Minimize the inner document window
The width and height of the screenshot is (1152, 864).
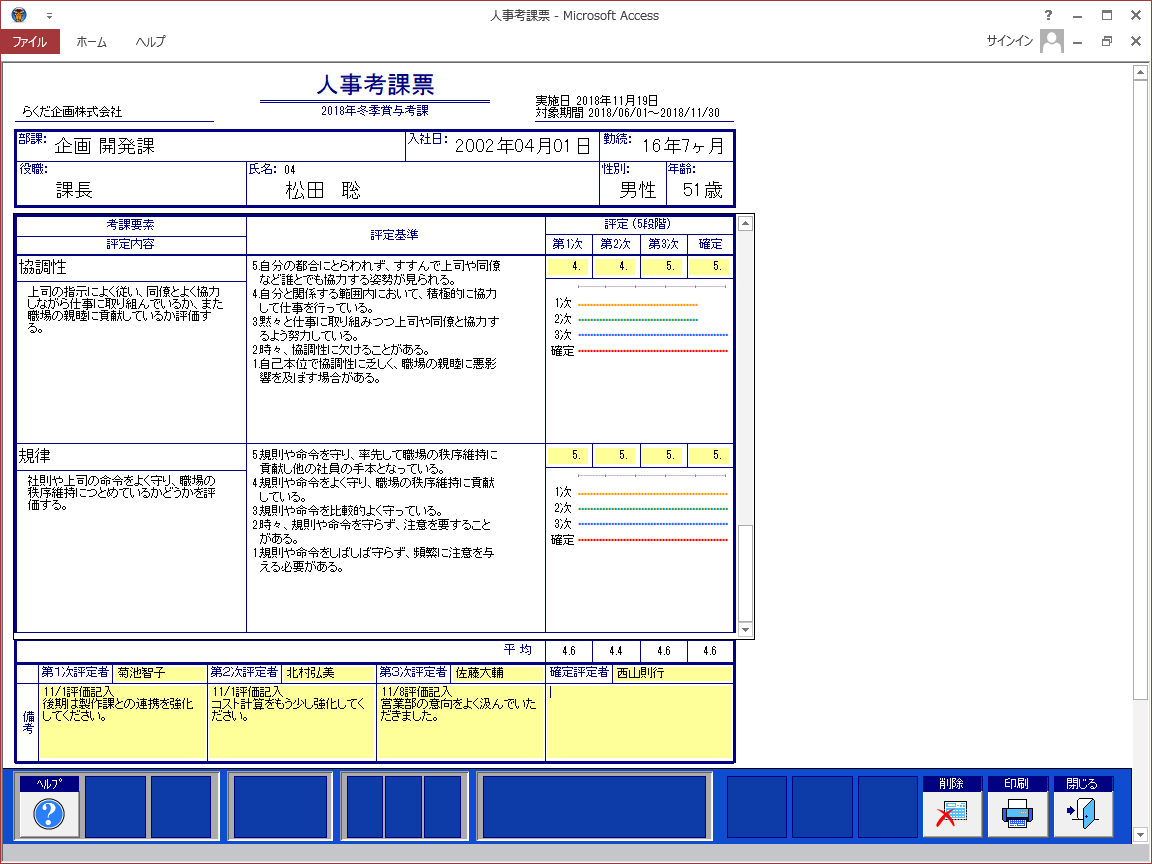[1077, 42]
